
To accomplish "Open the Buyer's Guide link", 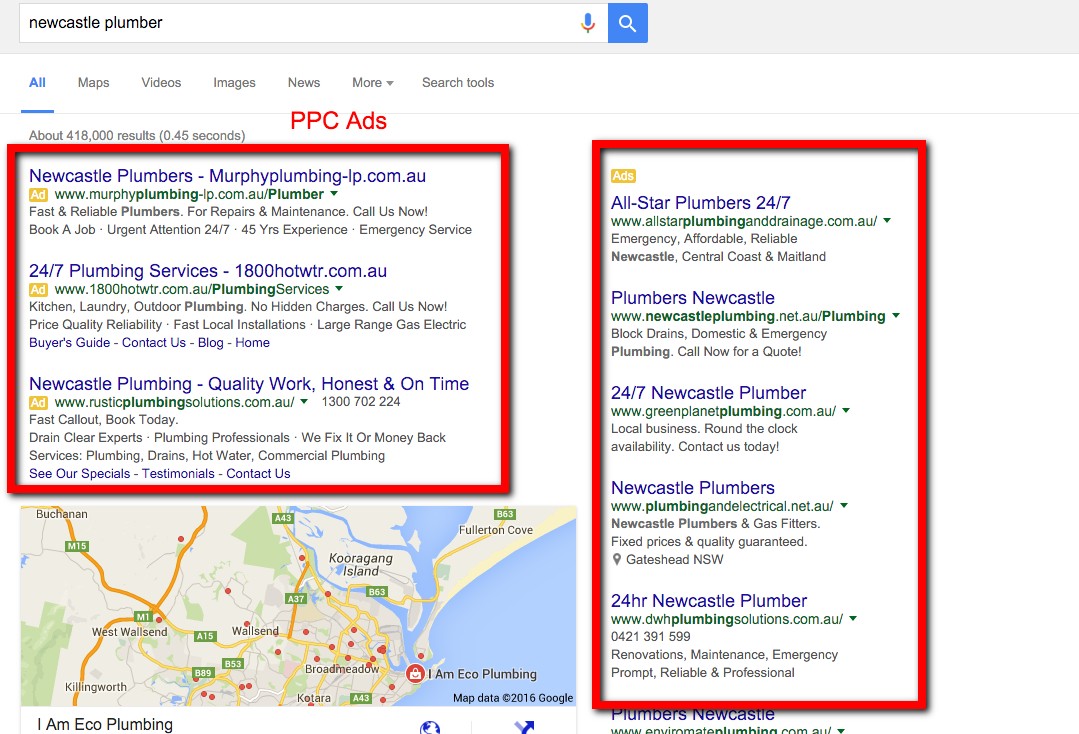I will click(x=69, y=342).
